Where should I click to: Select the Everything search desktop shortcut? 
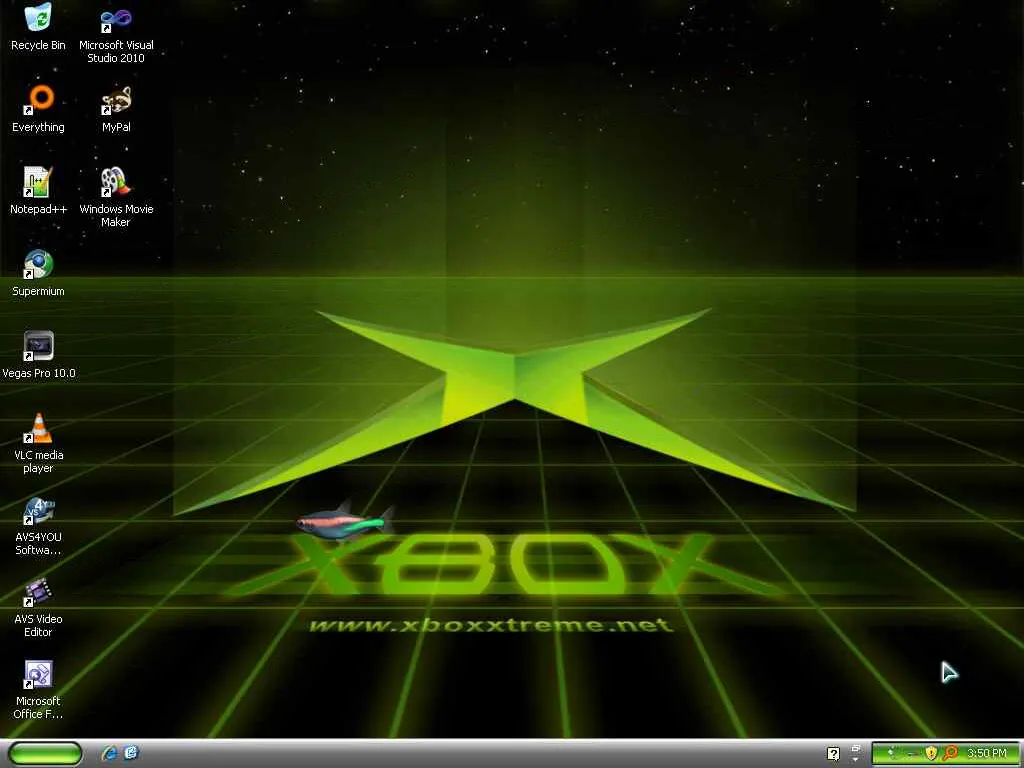(x=38, y=109)
